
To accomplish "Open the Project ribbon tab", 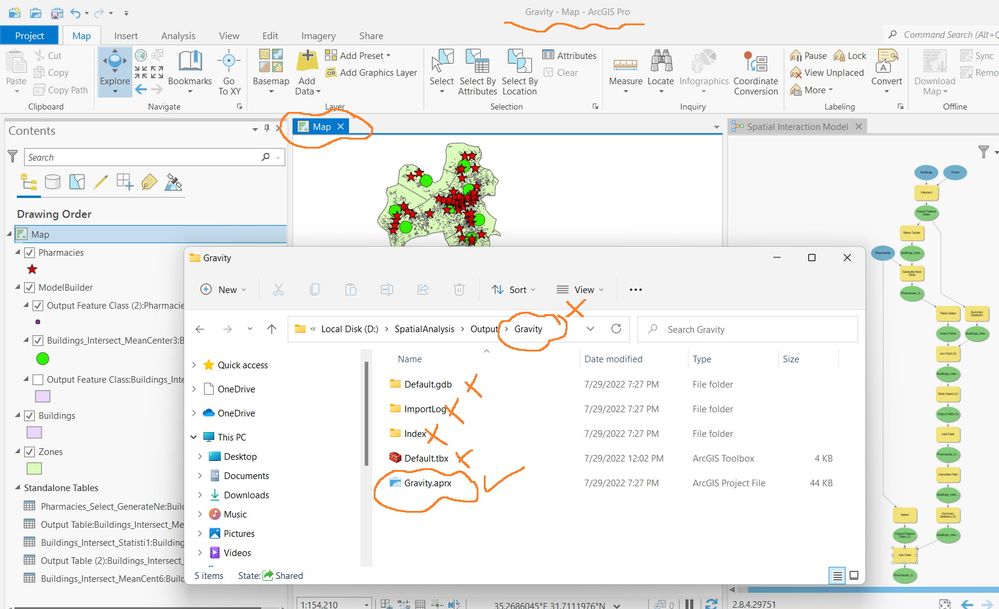I will (29, 36).
